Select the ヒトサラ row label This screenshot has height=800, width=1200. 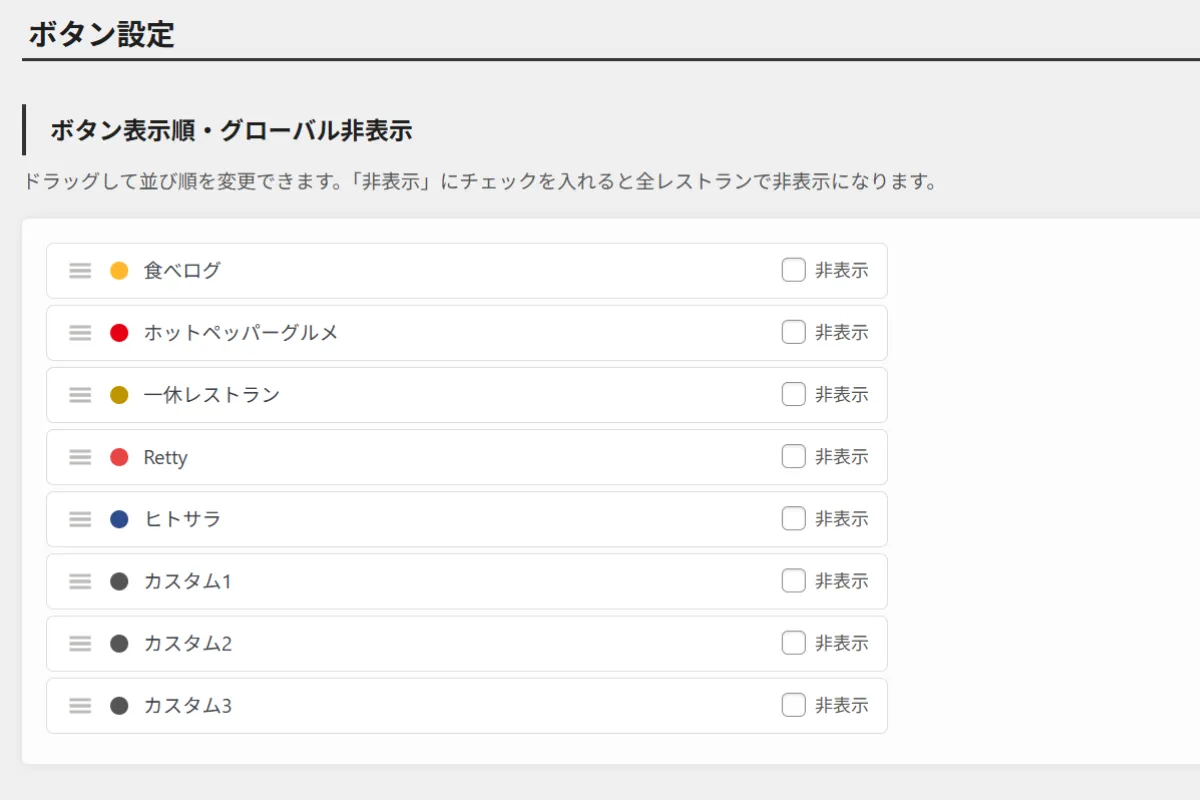pyautogui.click(x=182, y=519)
